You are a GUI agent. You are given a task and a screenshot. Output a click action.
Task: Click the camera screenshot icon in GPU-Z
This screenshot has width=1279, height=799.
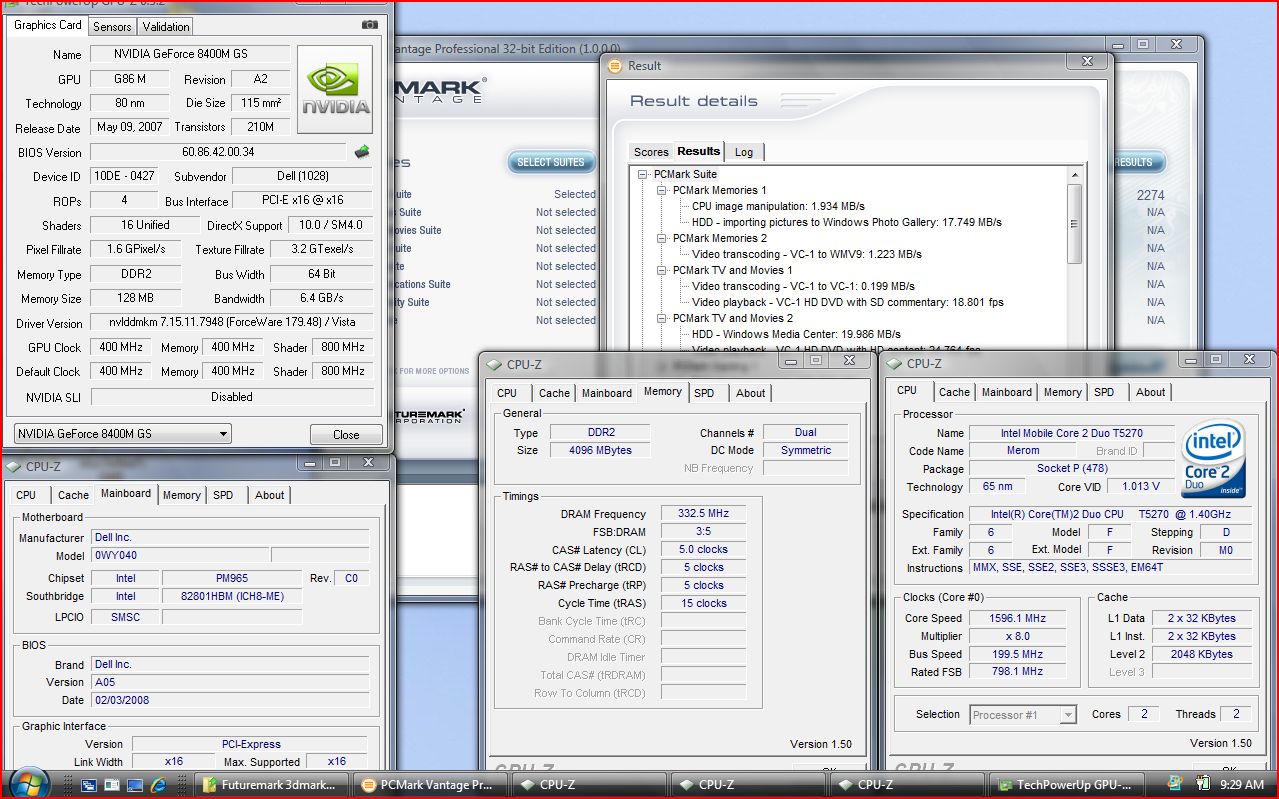(x=370, y=24)
